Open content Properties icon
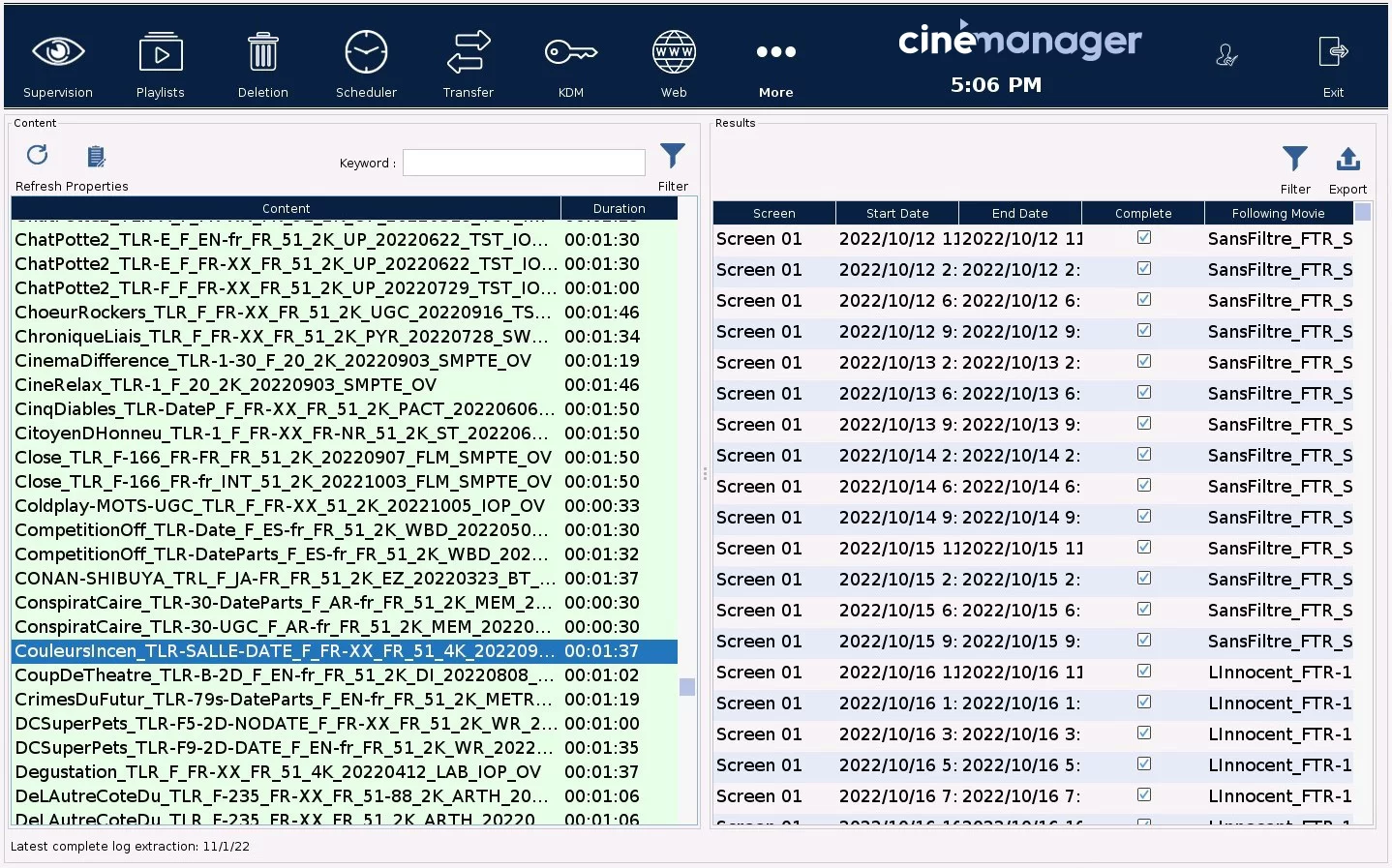 (96, 157)
